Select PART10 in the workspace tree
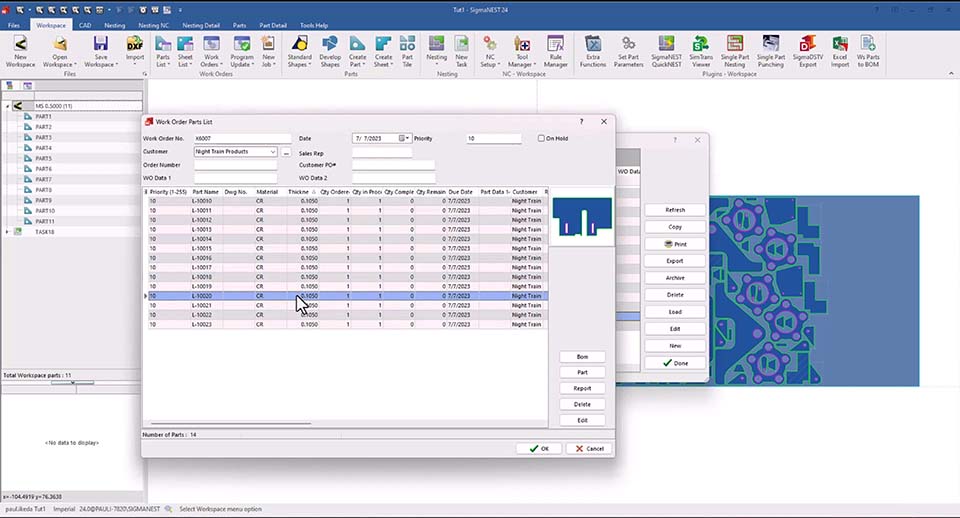 pyautogui.click(x=45, y=211)
